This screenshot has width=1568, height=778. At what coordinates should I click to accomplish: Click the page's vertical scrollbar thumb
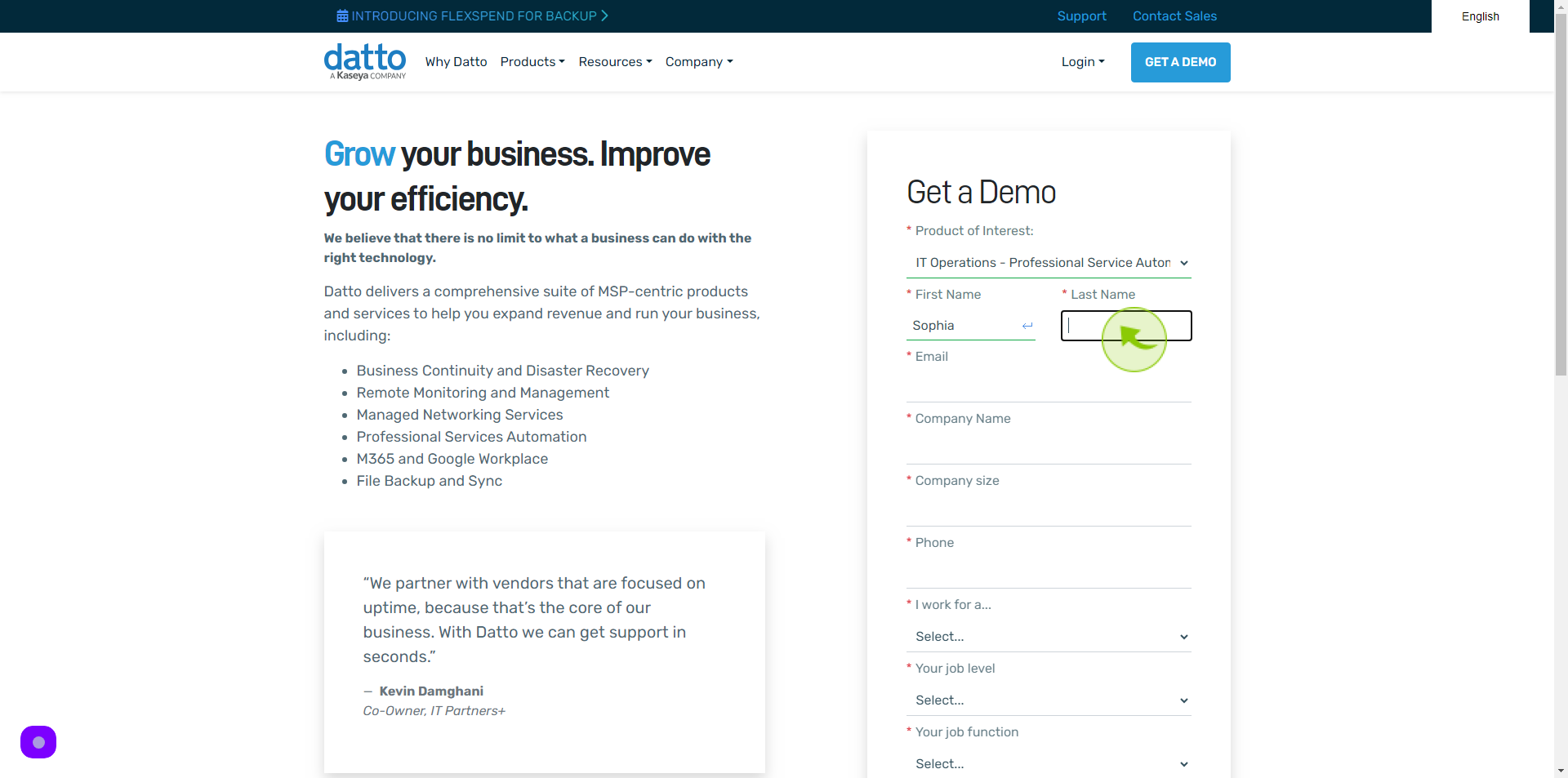pyautogui.click(x=1561, y=196)
